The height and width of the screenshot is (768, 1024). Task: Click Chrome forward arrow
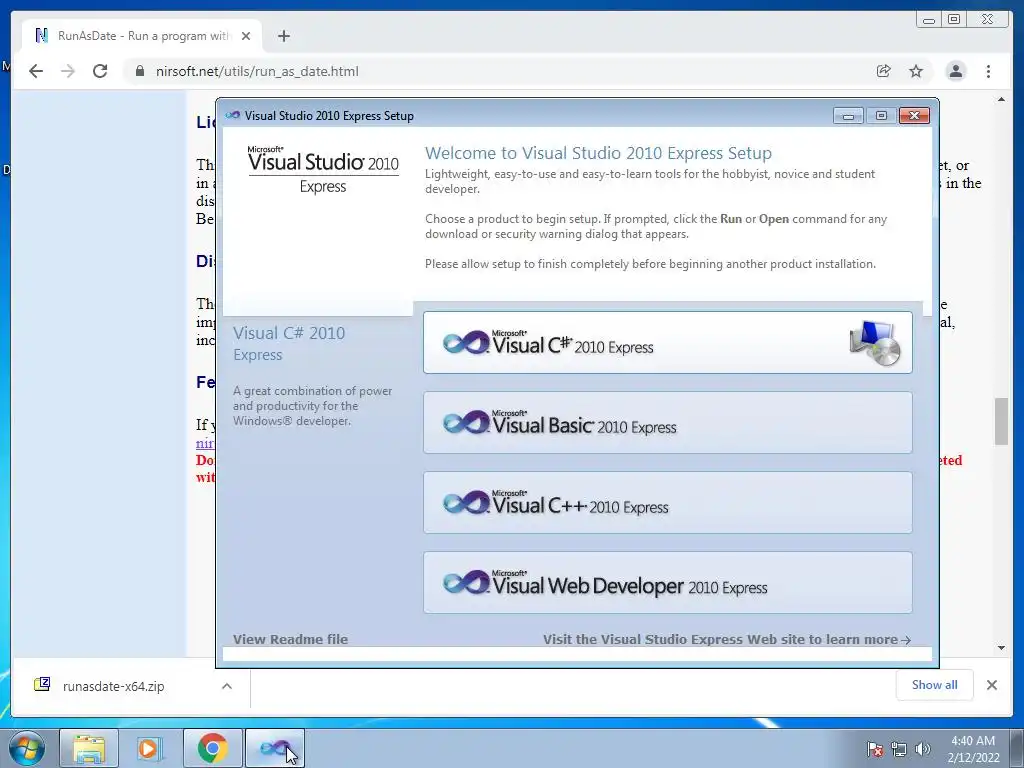[x=68, y=71]
